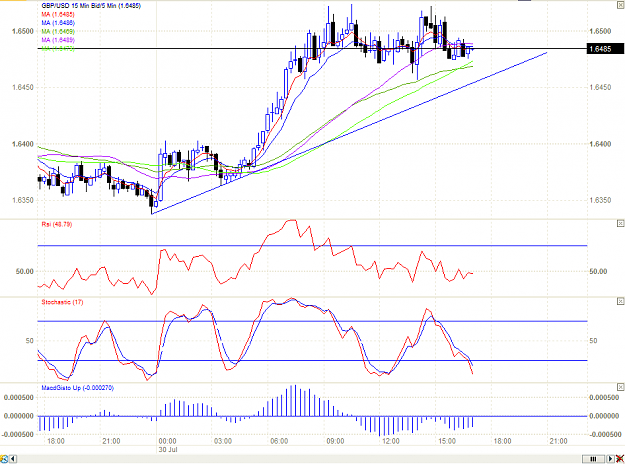Click the 06:00 time axis label
The height and width of the screenshot is (464, 625).
279,441
